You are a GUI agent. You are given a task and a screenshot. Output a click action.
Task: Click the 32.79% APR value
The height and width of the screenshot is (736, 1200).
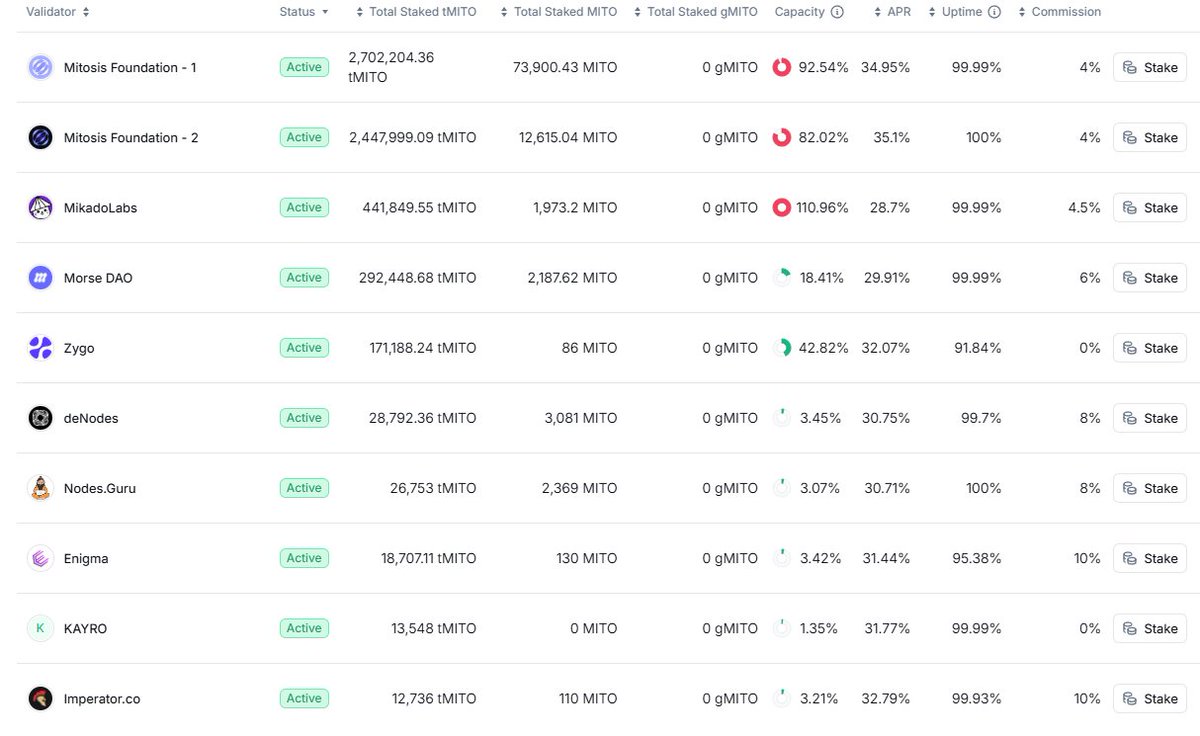click(x=886, y=698)
